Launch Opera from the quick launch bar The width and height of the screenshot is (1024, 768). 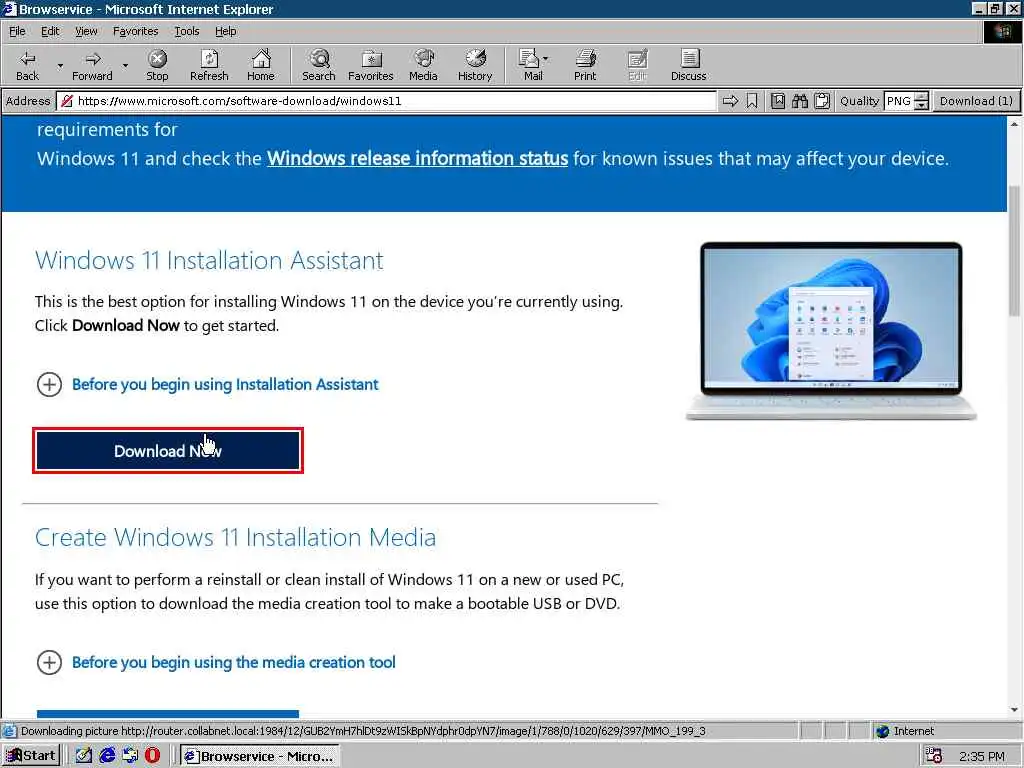[x=152, y=756]
